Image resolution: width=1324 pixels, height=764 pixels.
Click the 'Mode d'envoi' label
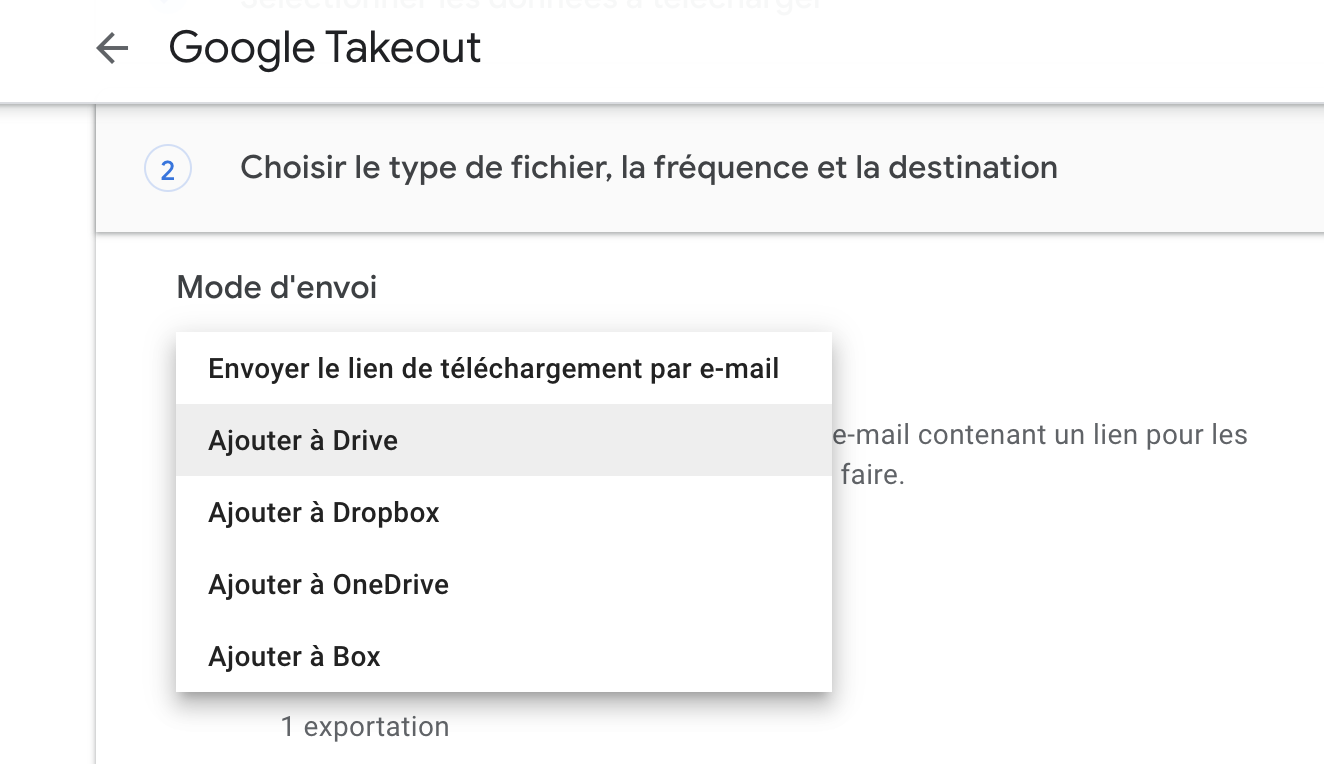(277, 287)
